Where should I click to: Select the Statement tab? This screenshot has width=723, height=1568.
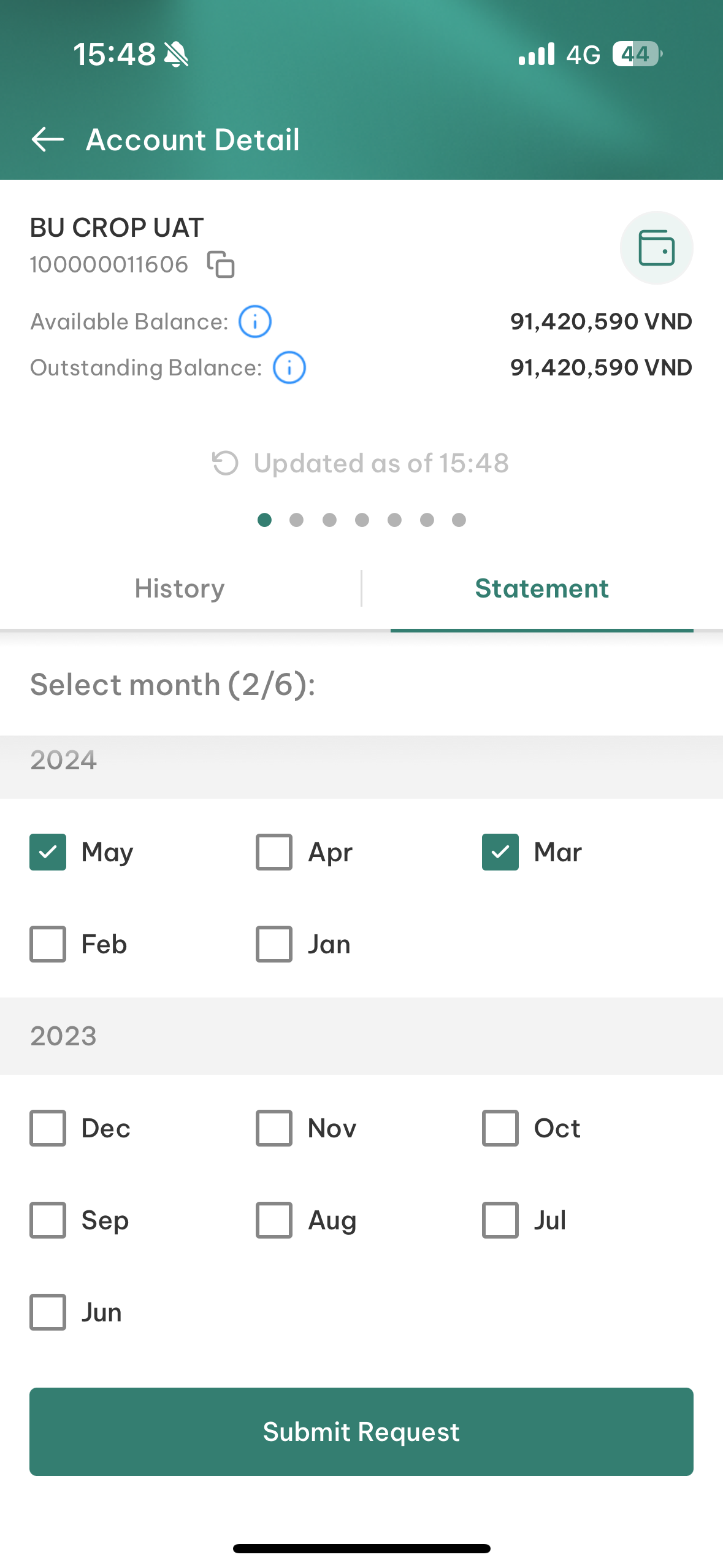pos(542,589)
